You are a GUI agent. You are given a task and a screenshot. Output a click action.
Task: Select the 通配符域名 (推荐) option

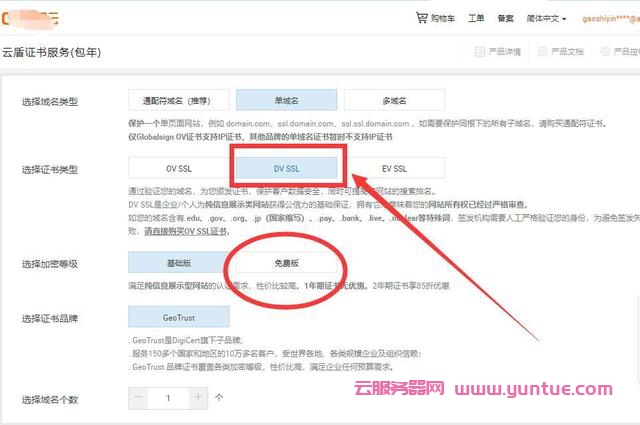[178, 101]
